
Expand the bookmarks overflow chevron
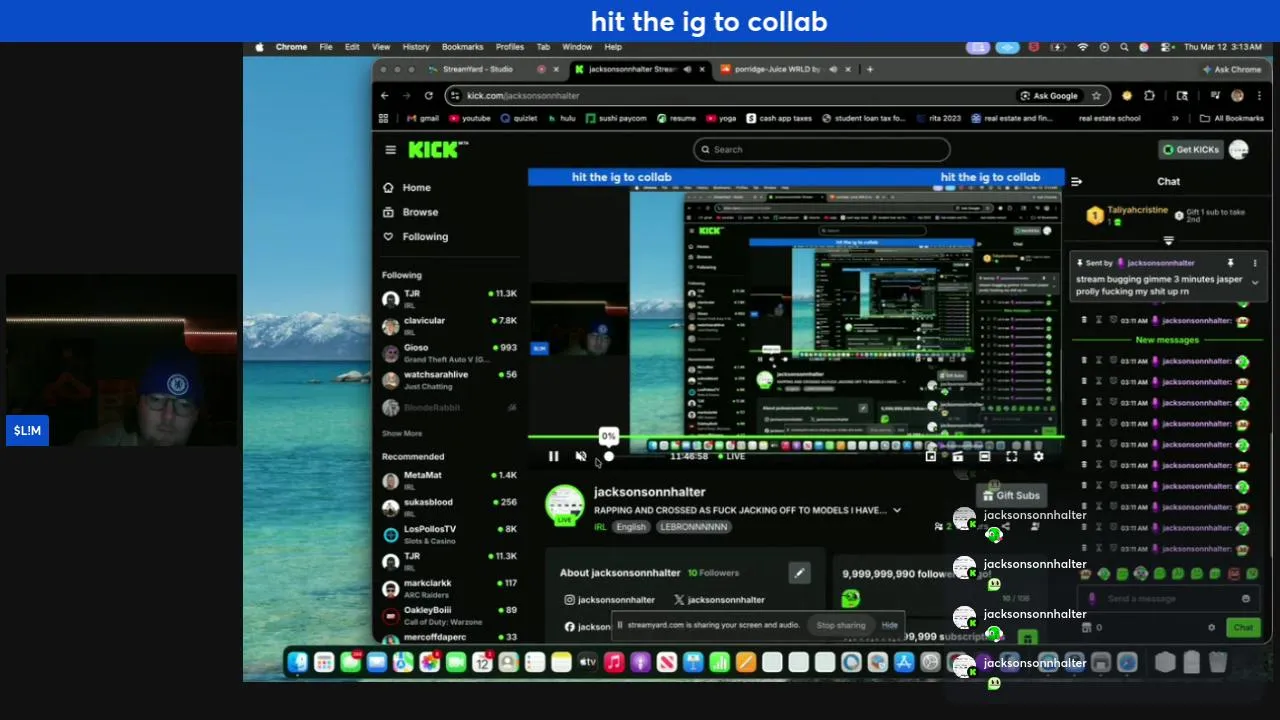click(1175, 118)
